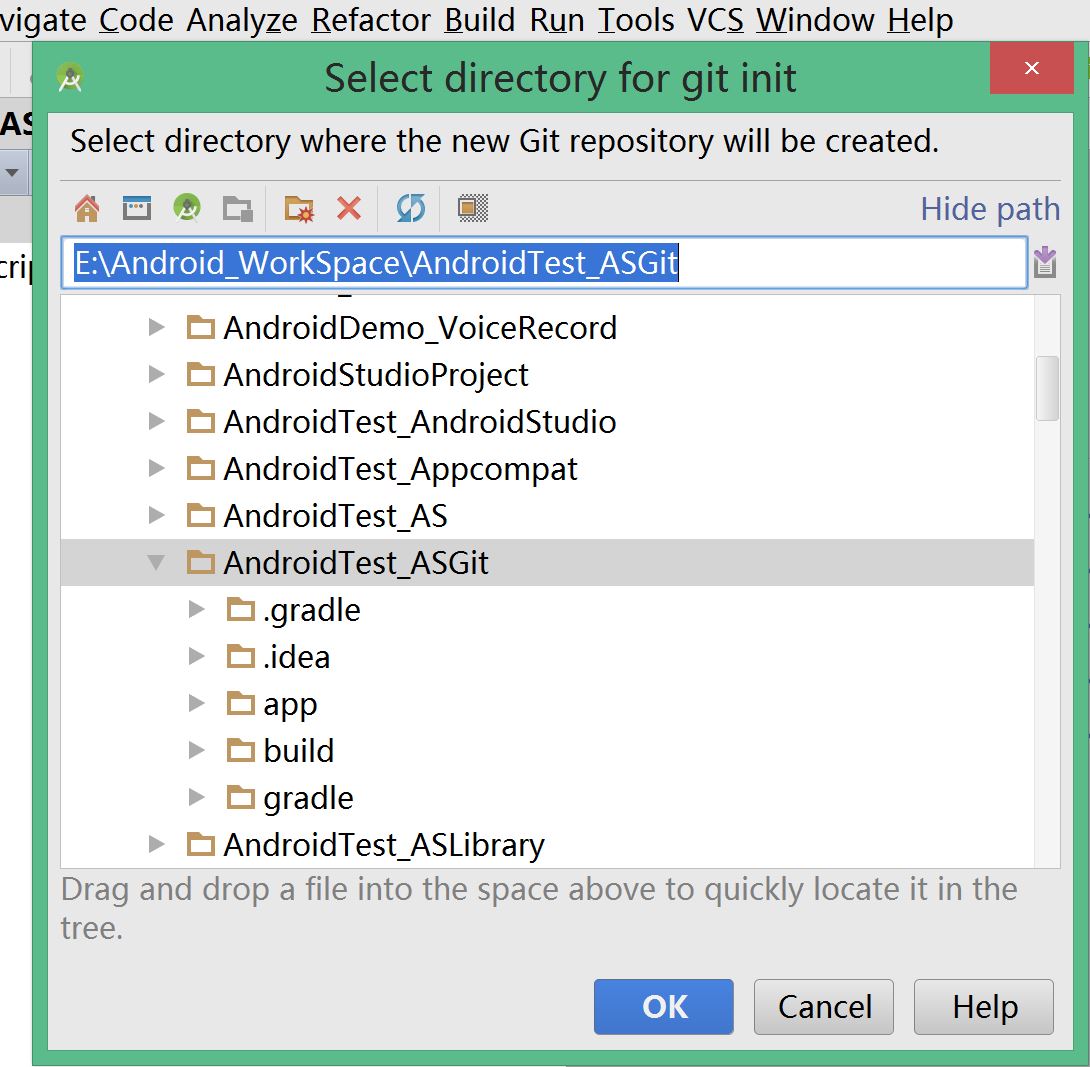Confirm with the OK button
This screenshot has height=1067, width=1090.
pyautogui.click(x=664, y=1006)
